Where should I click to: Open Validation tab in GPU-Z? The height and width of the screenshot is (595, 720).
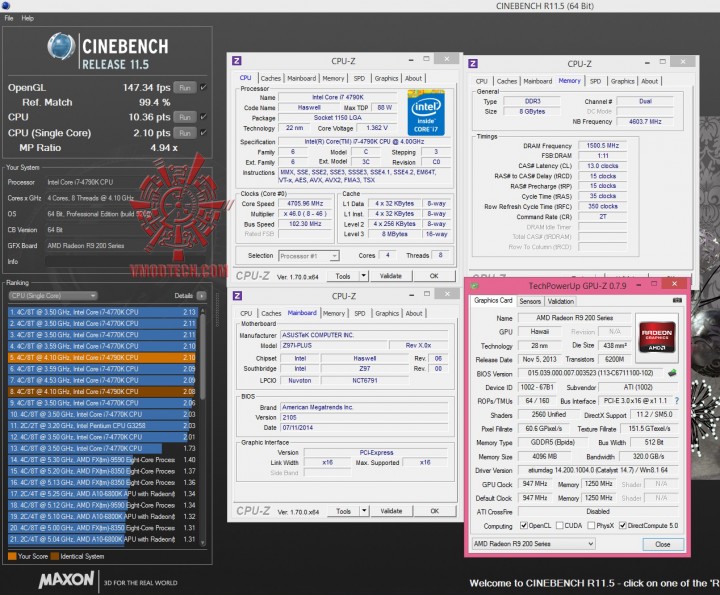click(x=561, y=302)
